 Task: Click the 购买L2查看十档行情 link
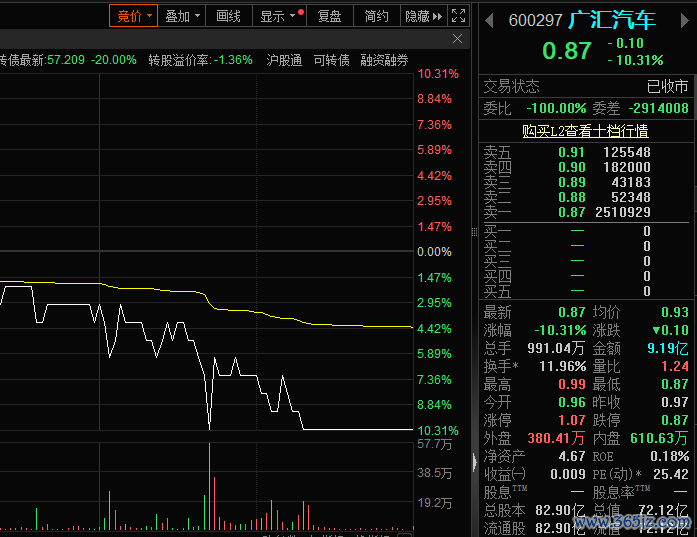pyautogui.click(x=585, y=131)
